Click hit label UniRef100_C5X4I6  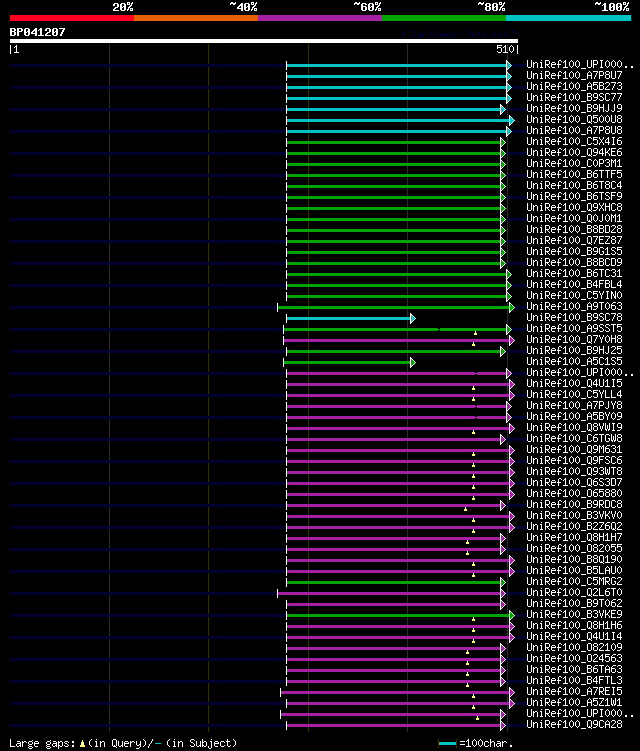[574, 141]
